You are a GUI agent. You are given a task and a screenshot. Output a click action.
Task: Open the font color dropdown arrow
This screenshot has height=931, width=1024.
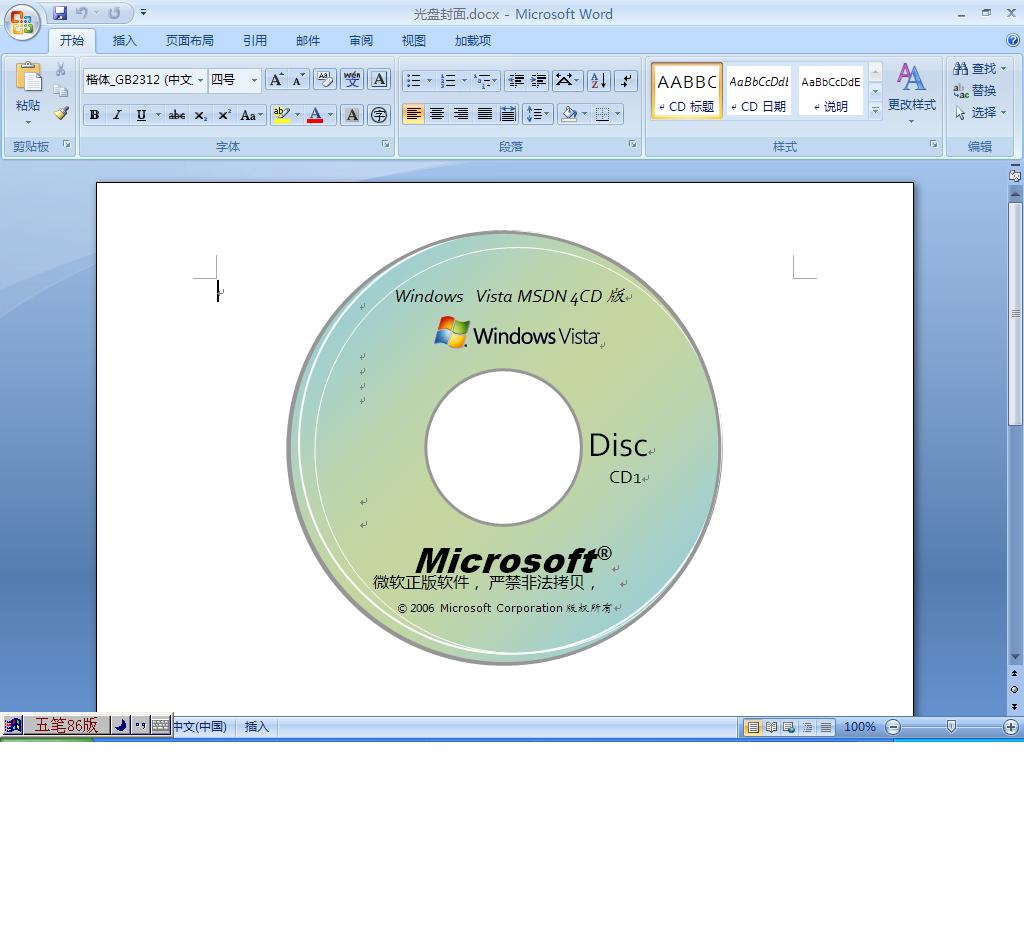pos(330,115)
